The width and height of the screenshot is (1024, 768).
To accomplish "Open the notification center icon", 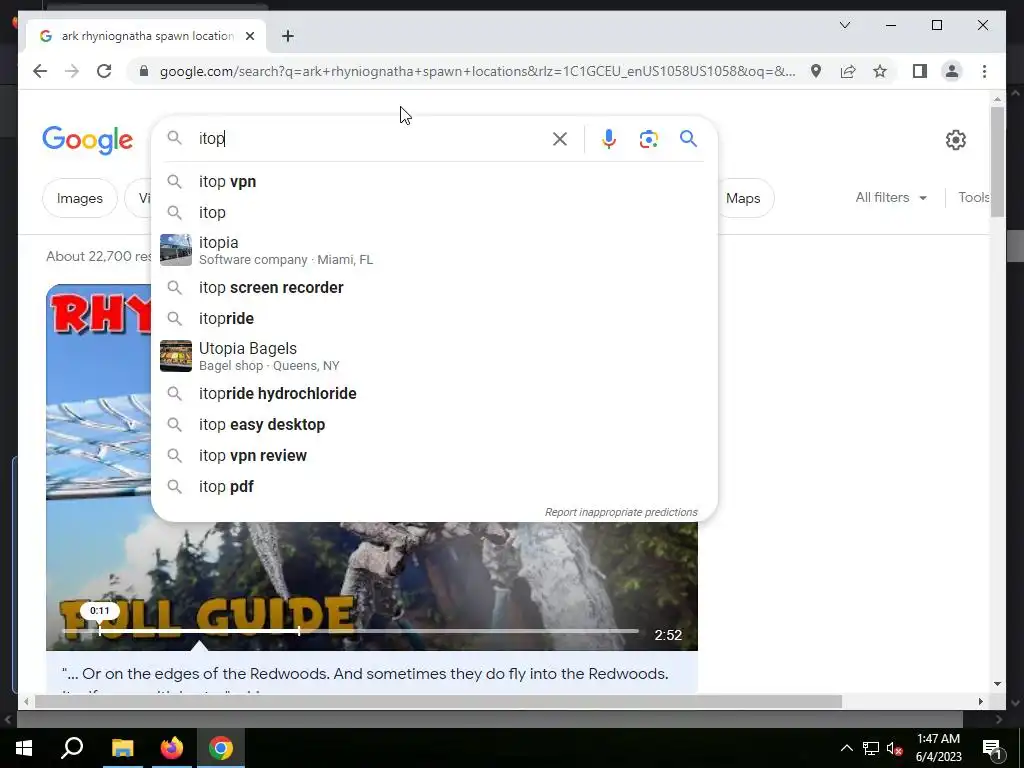I will (x=993, y=748).
